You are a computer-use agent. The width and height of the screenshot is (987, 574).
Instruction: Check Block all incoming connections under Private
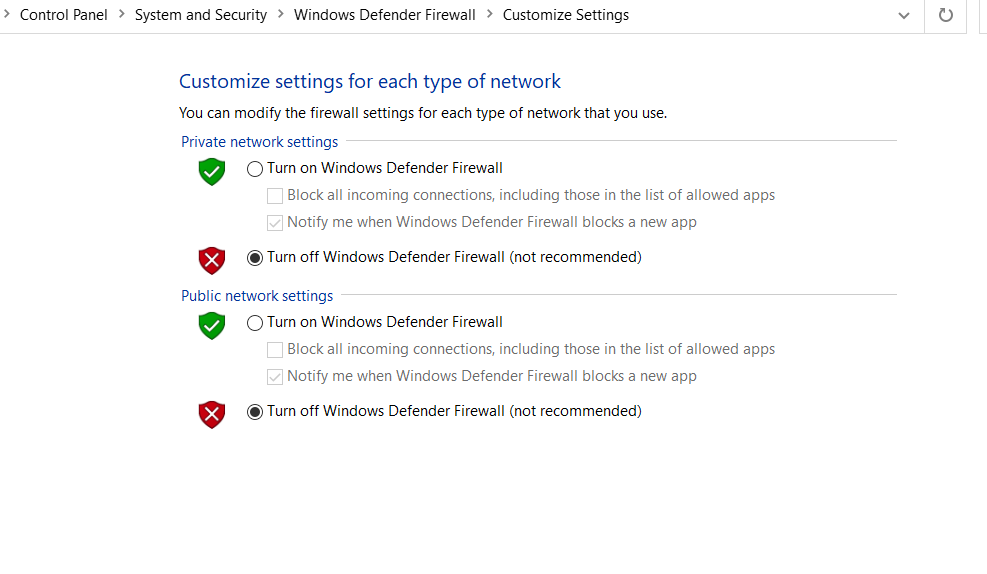click(274, 196)
